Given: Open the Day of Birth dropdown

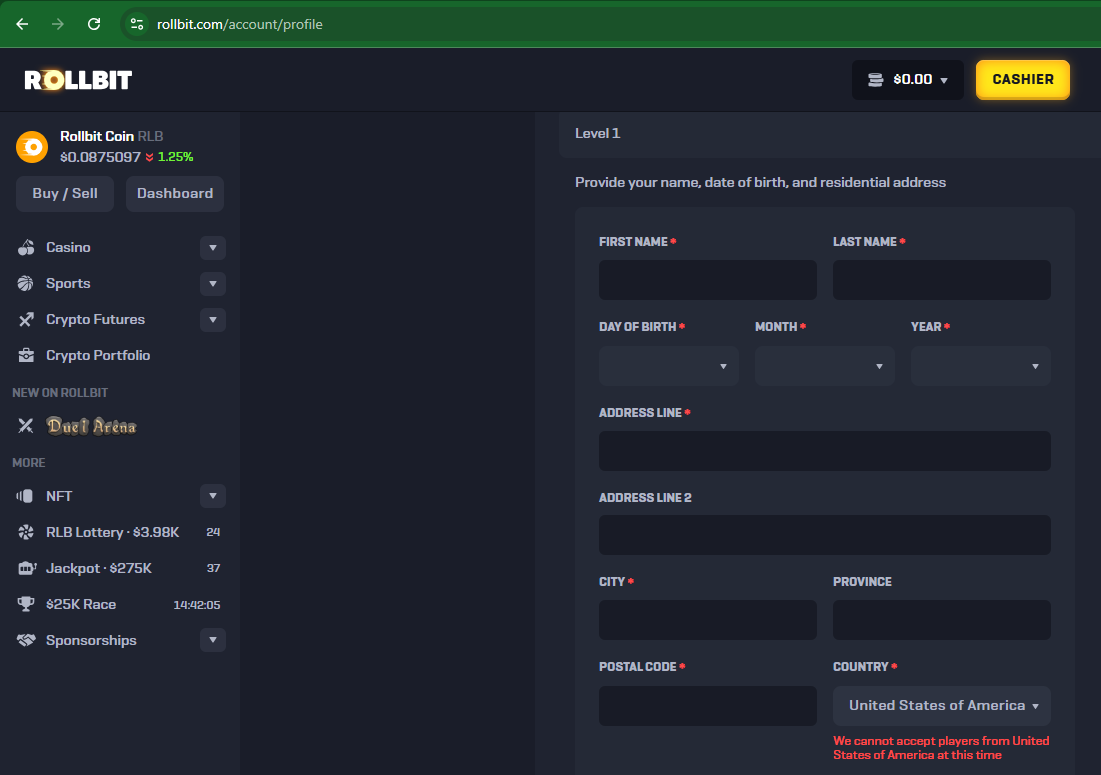Looking at the screenshot, I should (x=668, y=366).
